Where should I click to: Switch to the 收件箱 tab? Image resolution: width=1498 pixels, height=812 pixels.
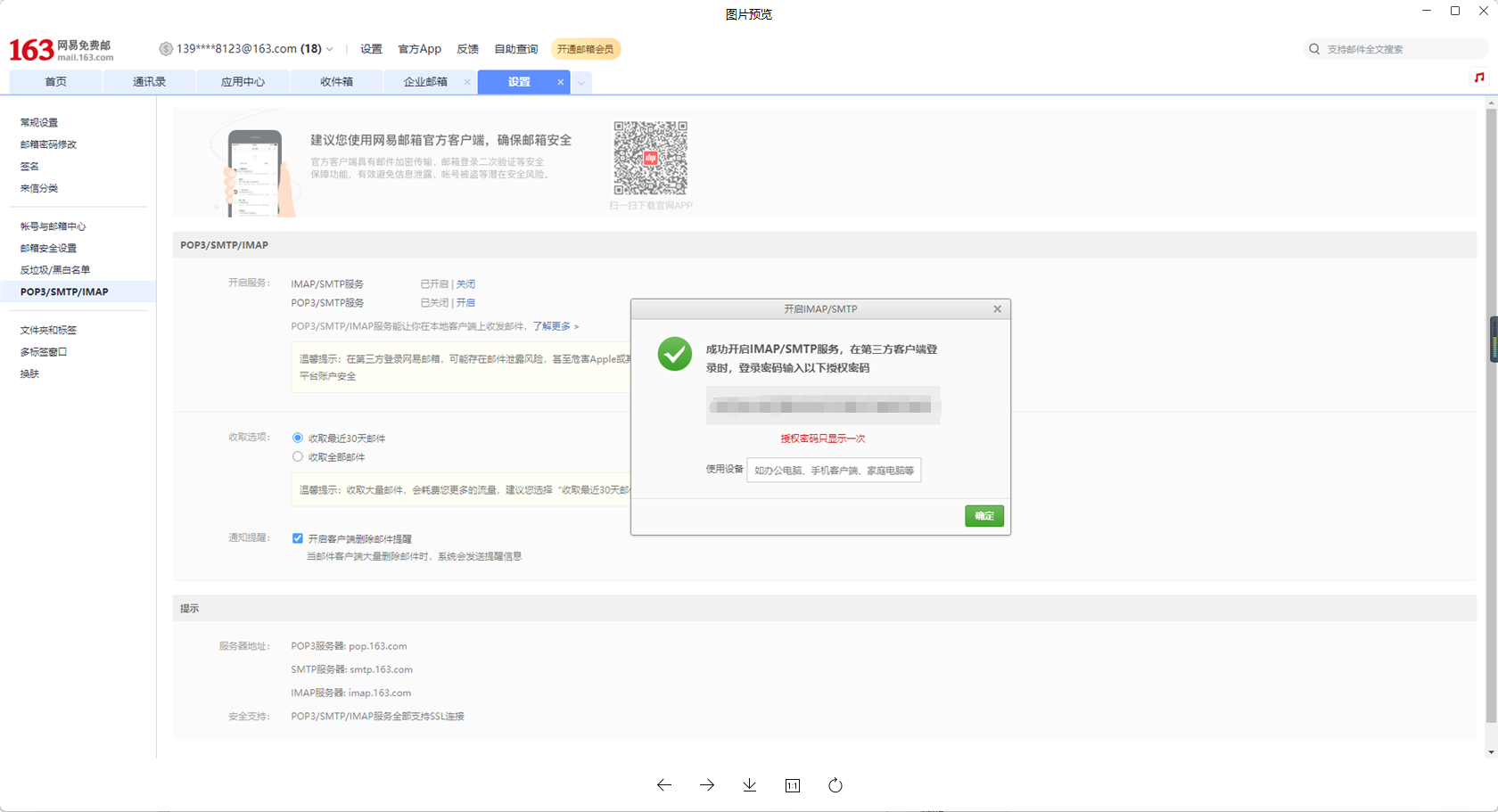pos(336,82)
